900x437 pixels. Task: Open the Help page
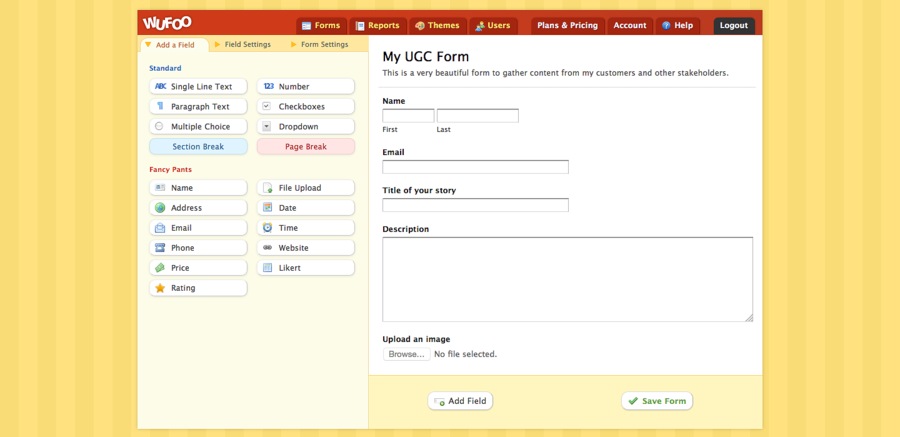point(677,26)
